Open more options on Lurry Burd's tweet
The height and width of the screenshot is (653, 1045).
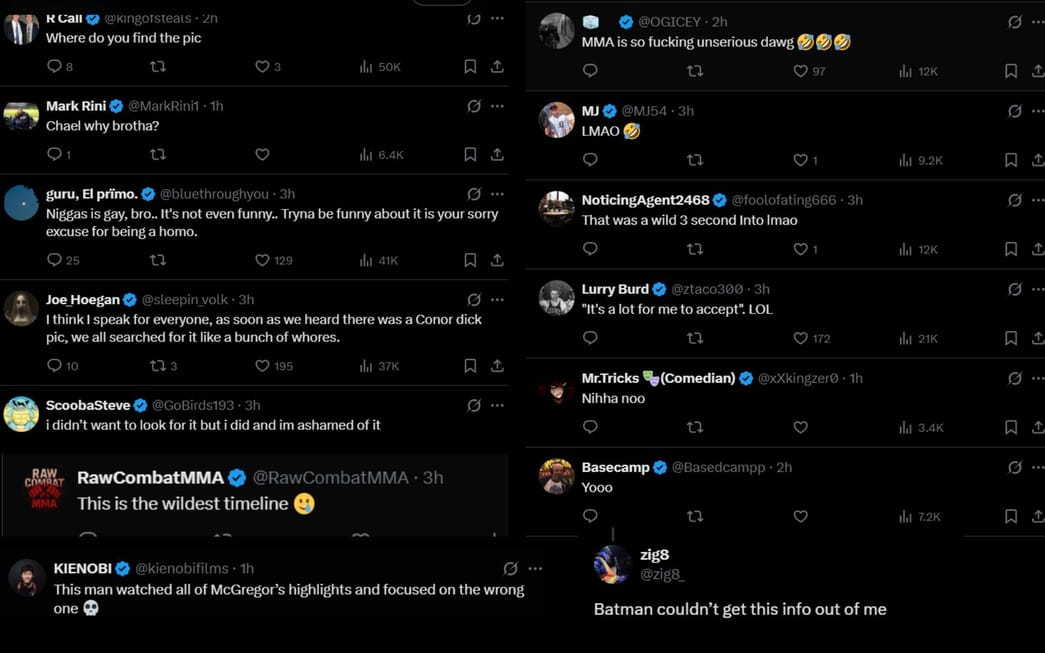coord(1039,289)
